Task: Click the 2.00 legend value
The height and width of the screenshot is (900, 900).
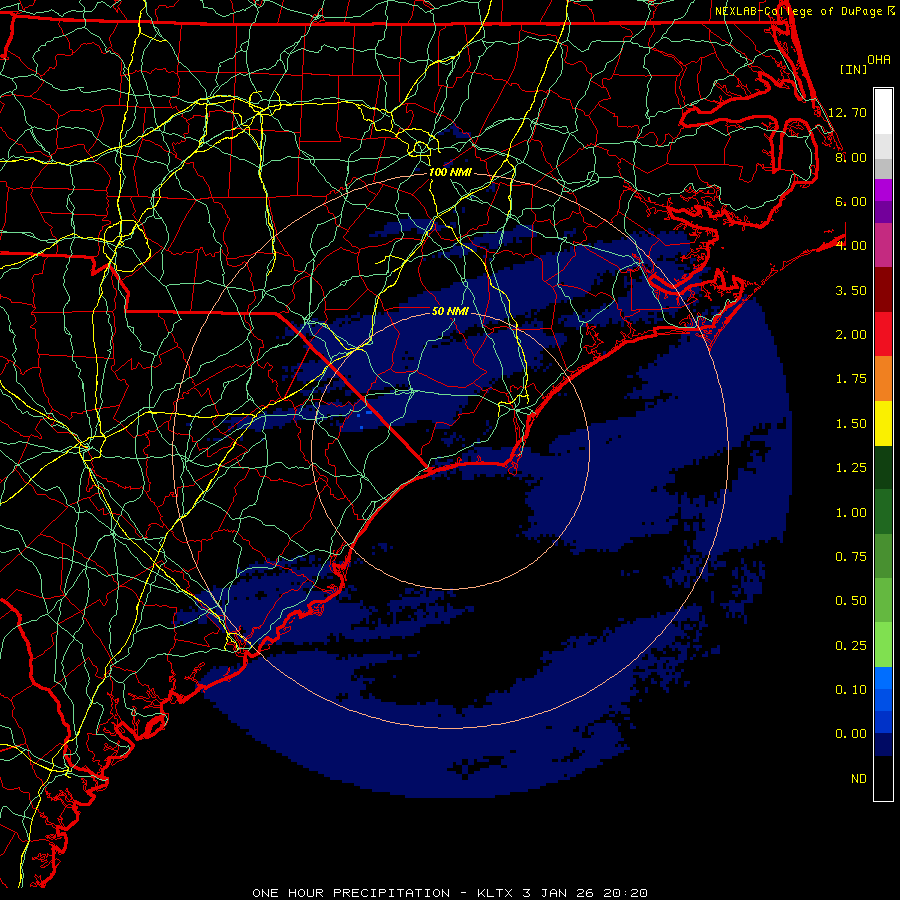Action: coord(851,335)
